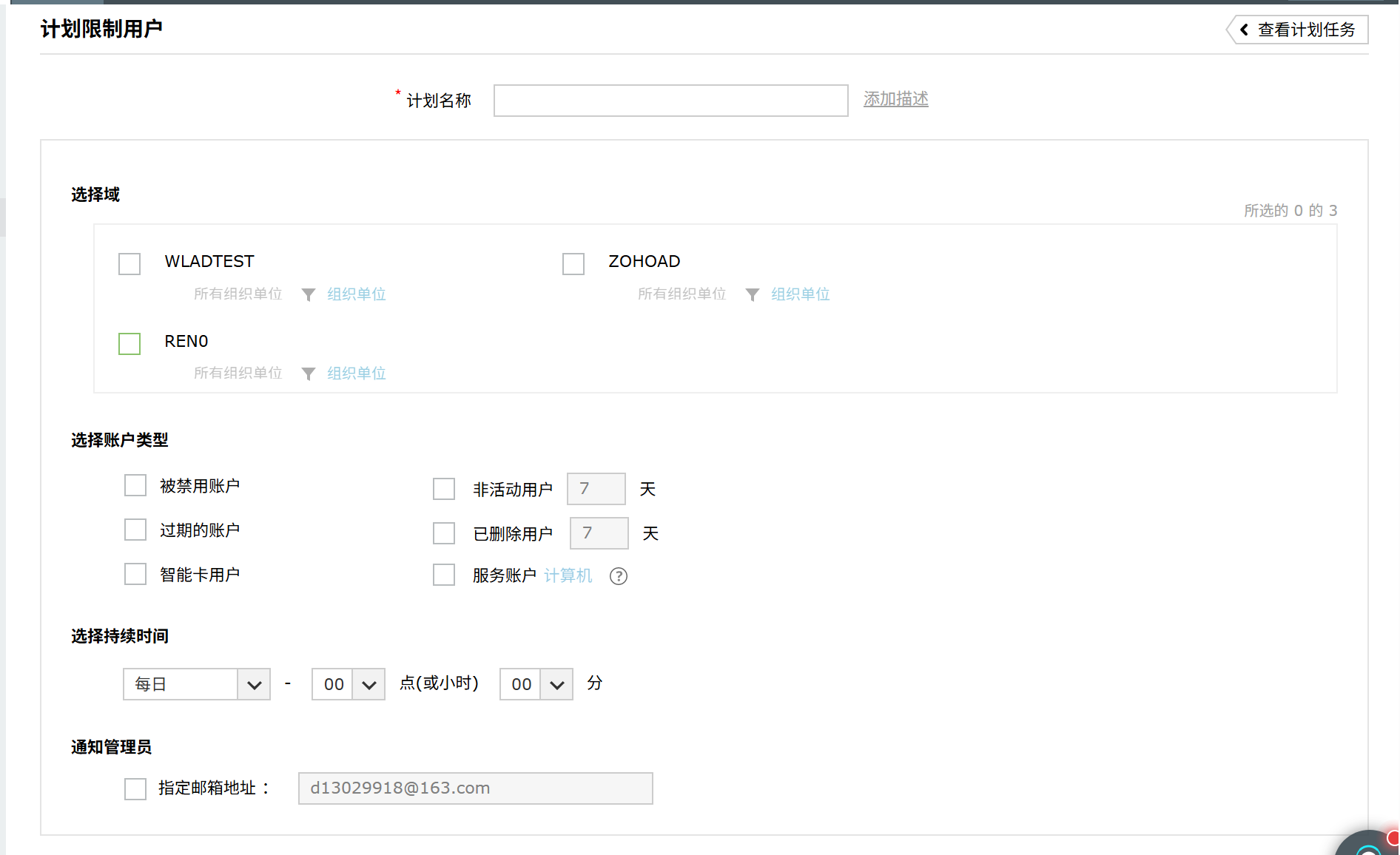Image resolution: width=1400 pixels, height=855 pixels.
Task: Click the help question mark beside 计算机
Action: pyautogui.click(x=619, y=576)
